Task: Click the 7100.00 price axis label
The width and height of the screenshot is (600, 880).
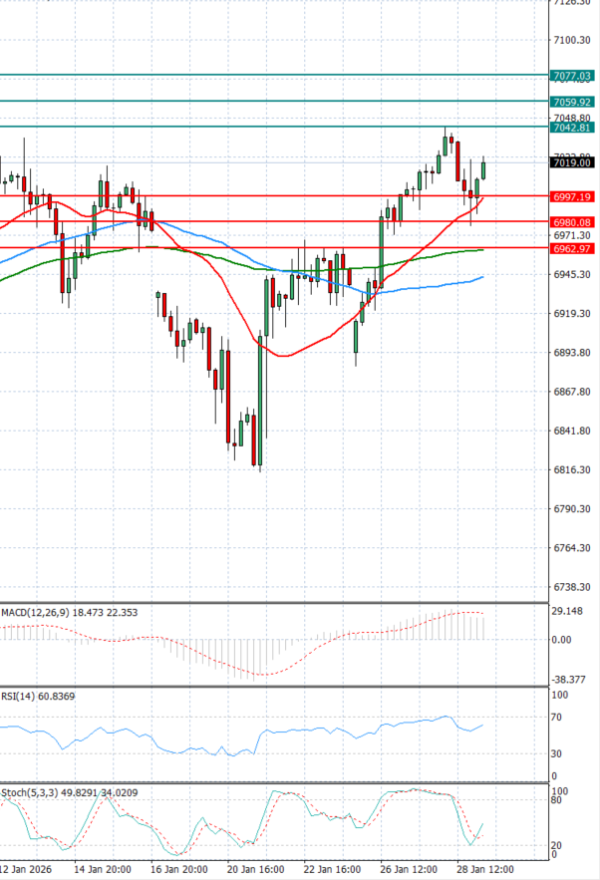Action: pyautogui.click(x=571, y=40)
